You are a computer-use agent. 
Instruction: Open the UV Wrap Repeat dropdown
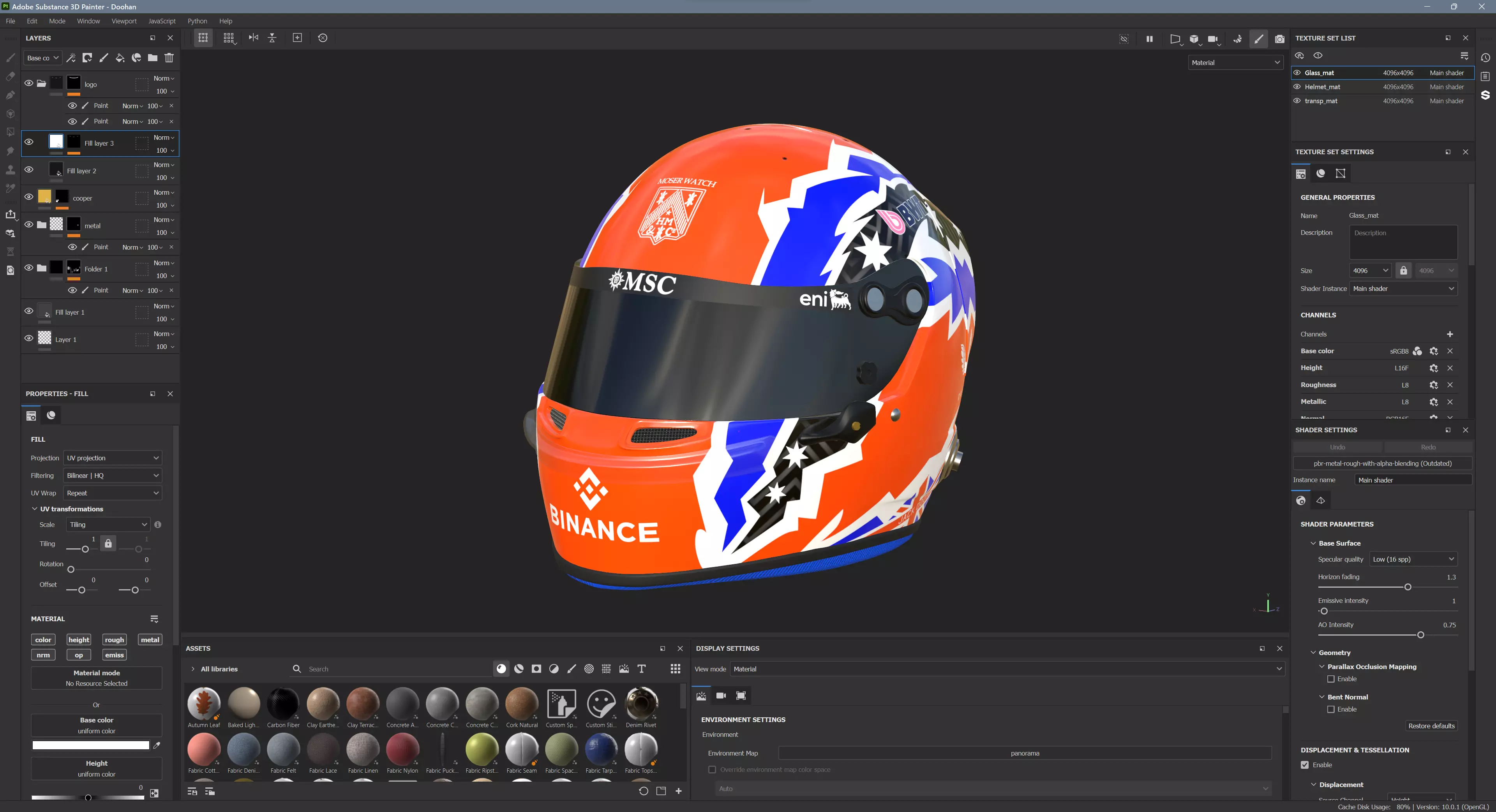[113, 493]
